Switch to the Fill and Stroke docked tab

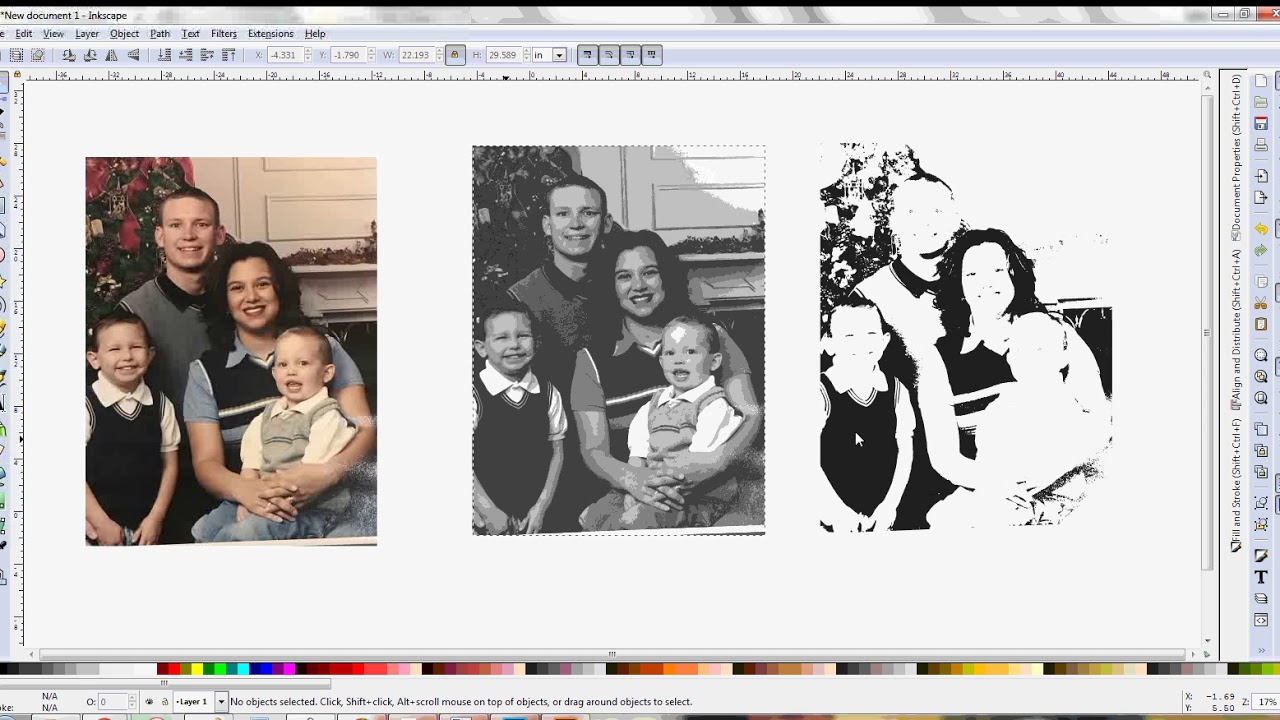click(1237, 484)
